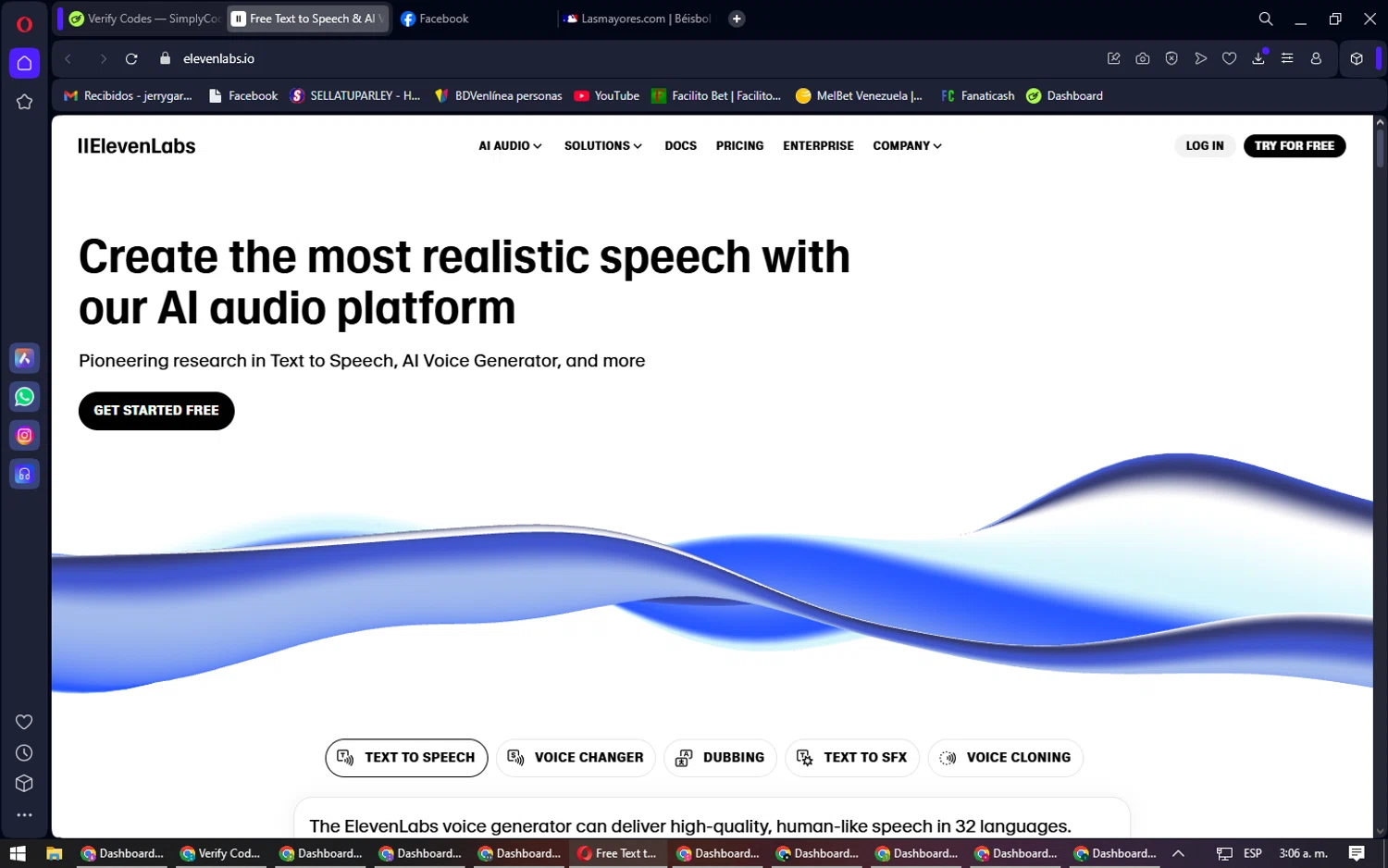
Task: Open new tab plus button
Action: pyautogui.click(x=737, y=19)
